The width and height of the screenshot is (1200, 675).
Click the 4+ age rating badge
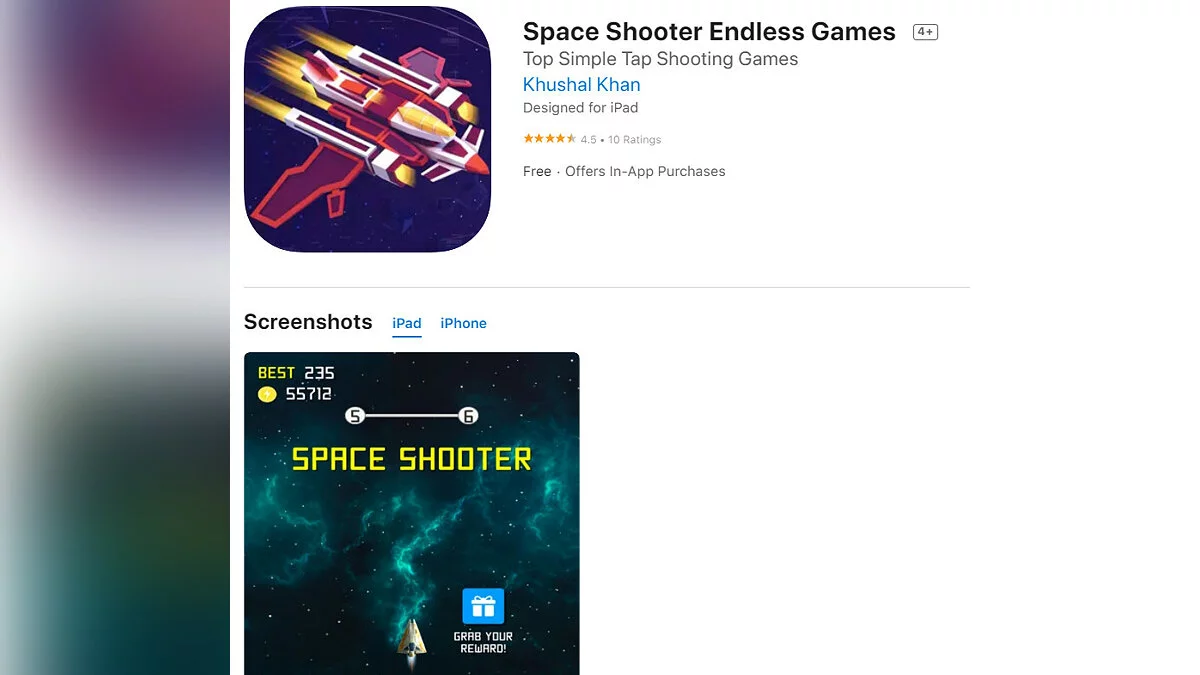click(925, 32)
